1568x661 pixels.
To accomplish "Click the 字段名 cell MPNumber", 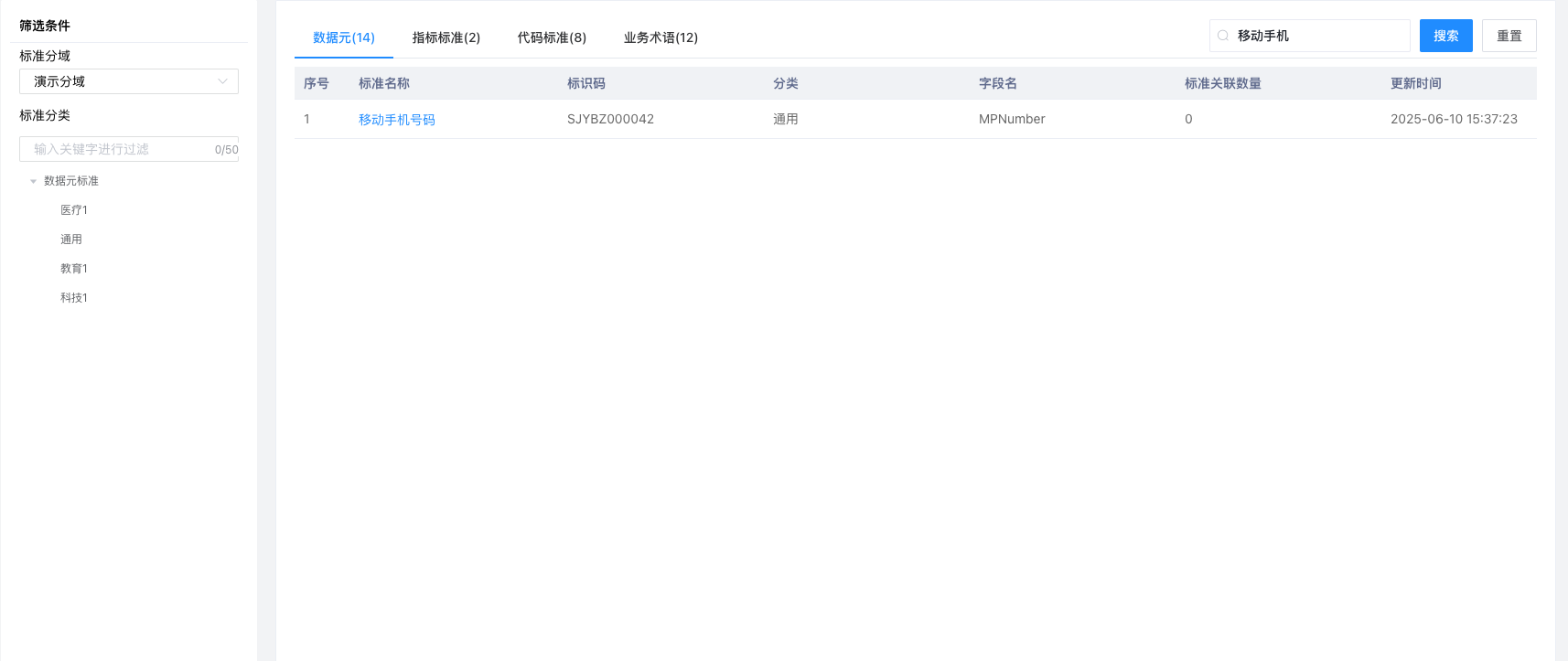I will pyautogui.click(x=1012, y=119).
